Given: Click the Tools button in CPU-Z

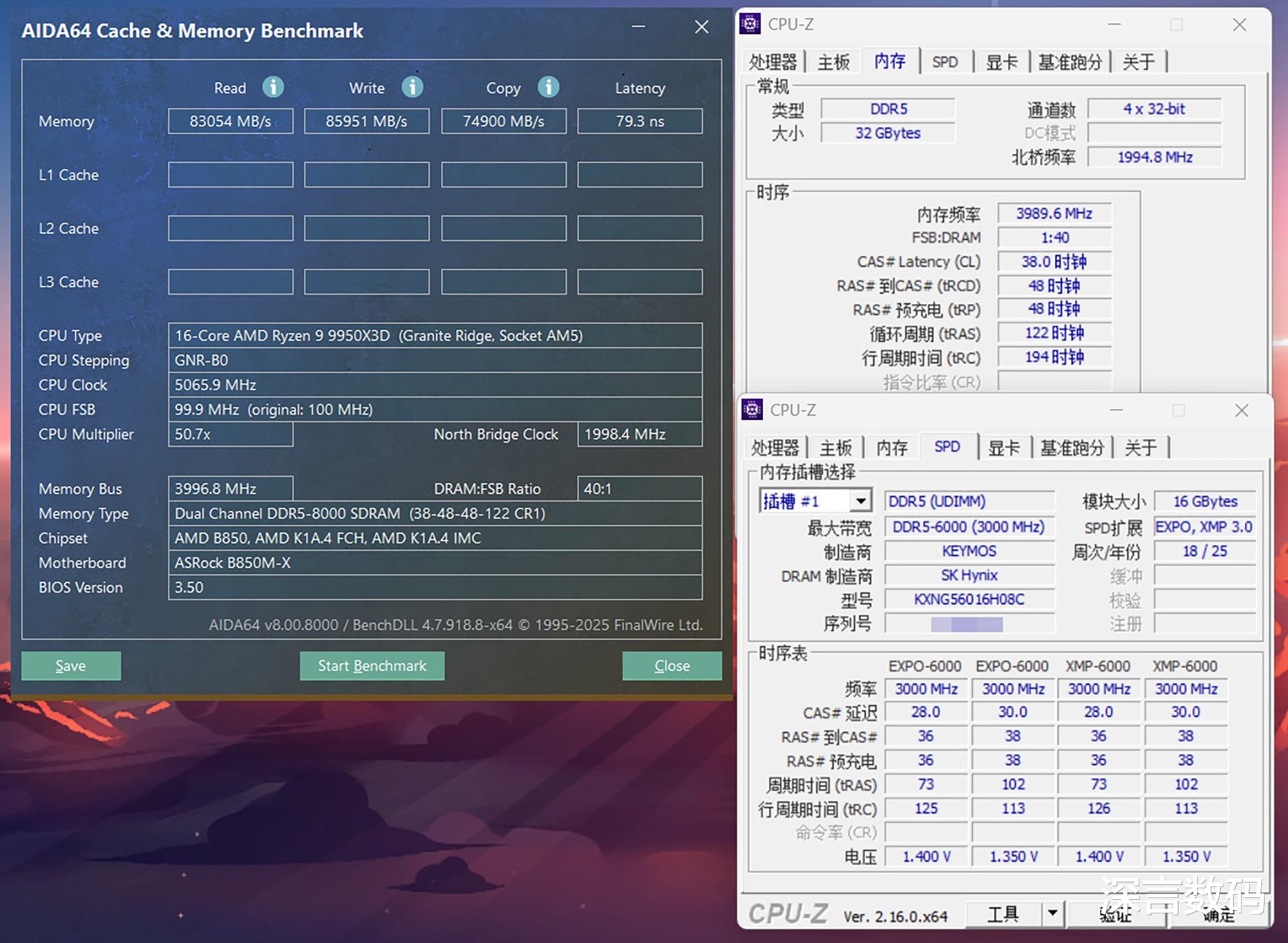Looking at the screenshot, I should coord(1003,913).
